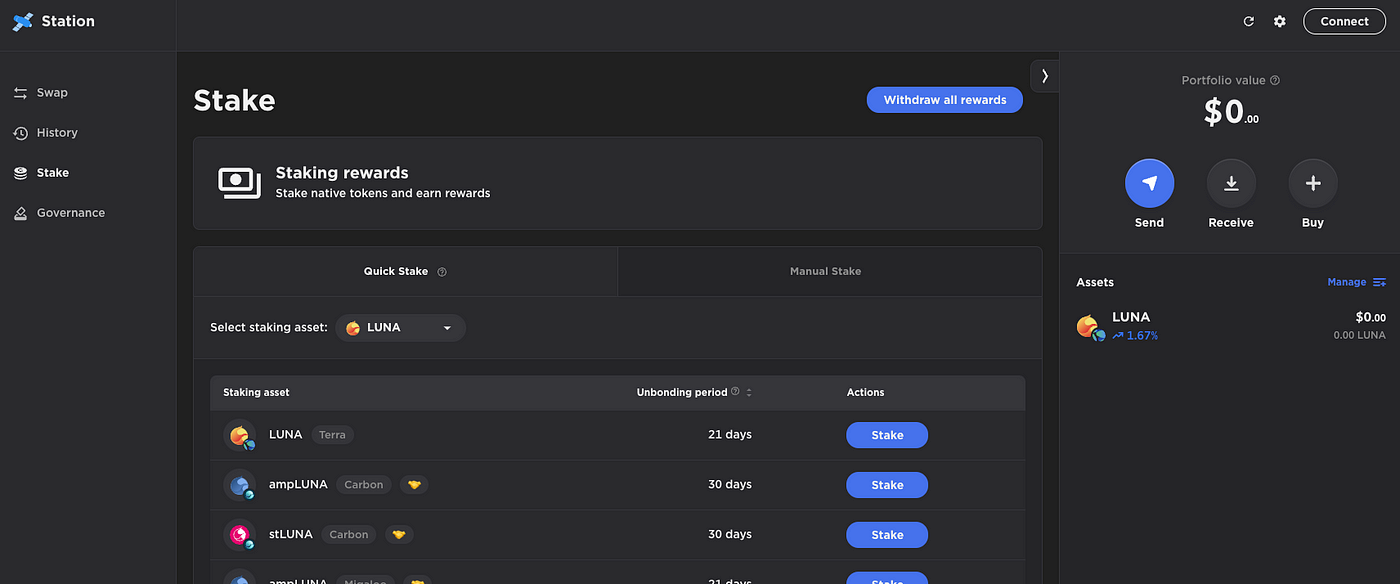
Task: Click the Station logo icon
Action: pos(22,21)
